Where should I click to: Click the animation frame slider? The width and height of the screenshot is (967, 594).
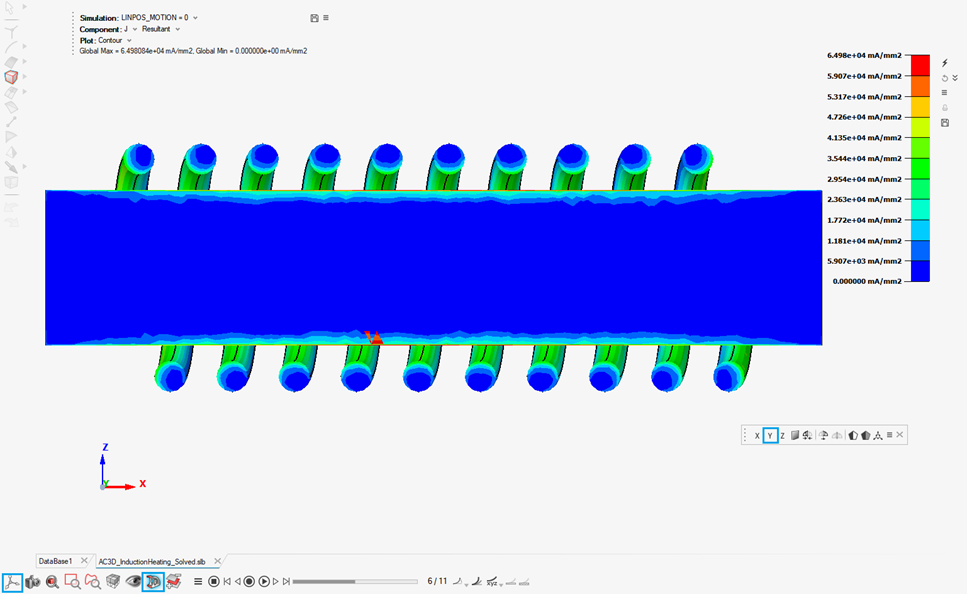[355, 582]
